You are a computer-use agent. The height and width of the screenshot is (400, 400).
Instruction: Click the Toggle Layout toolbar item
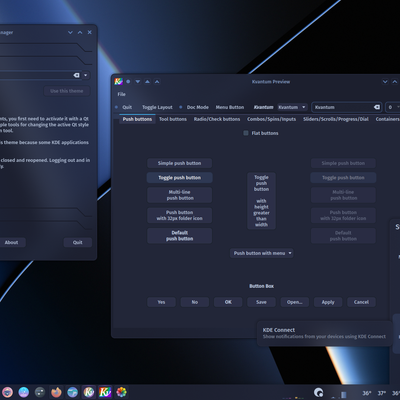(x=157, y=107)
